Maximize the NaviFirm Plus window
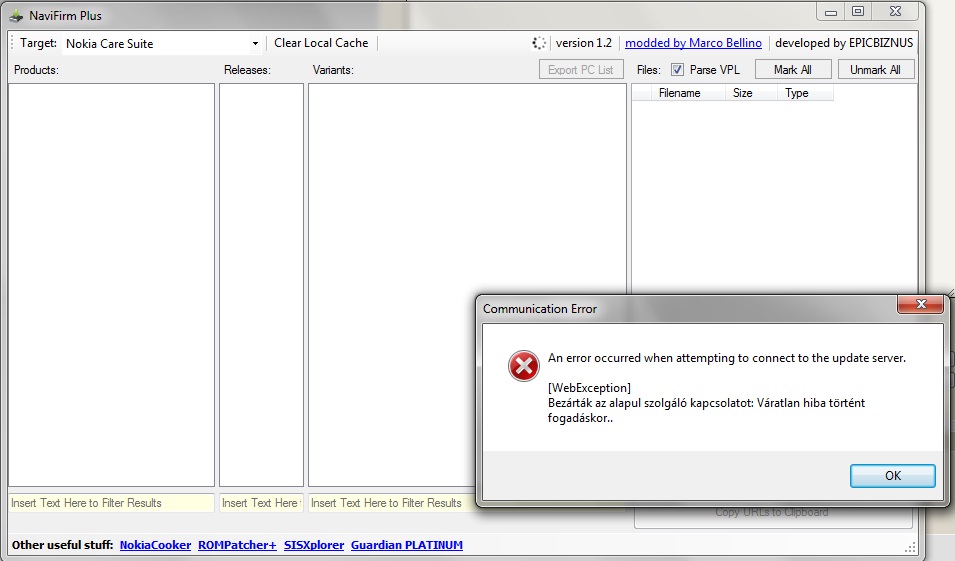 tap(858, 12)
